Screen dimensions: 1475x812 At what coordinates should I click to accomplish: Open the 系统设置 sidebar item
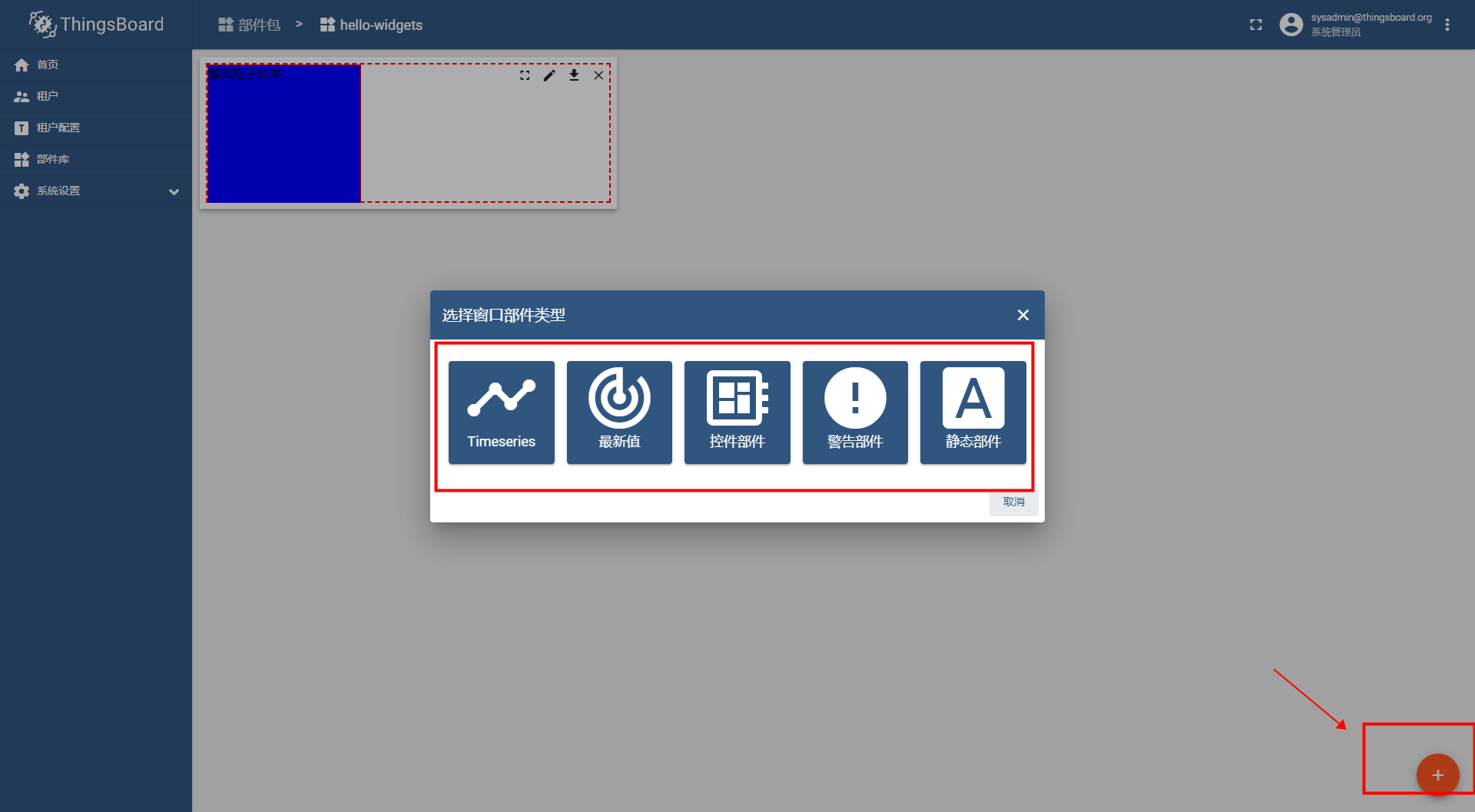click(x=96, y=191)
